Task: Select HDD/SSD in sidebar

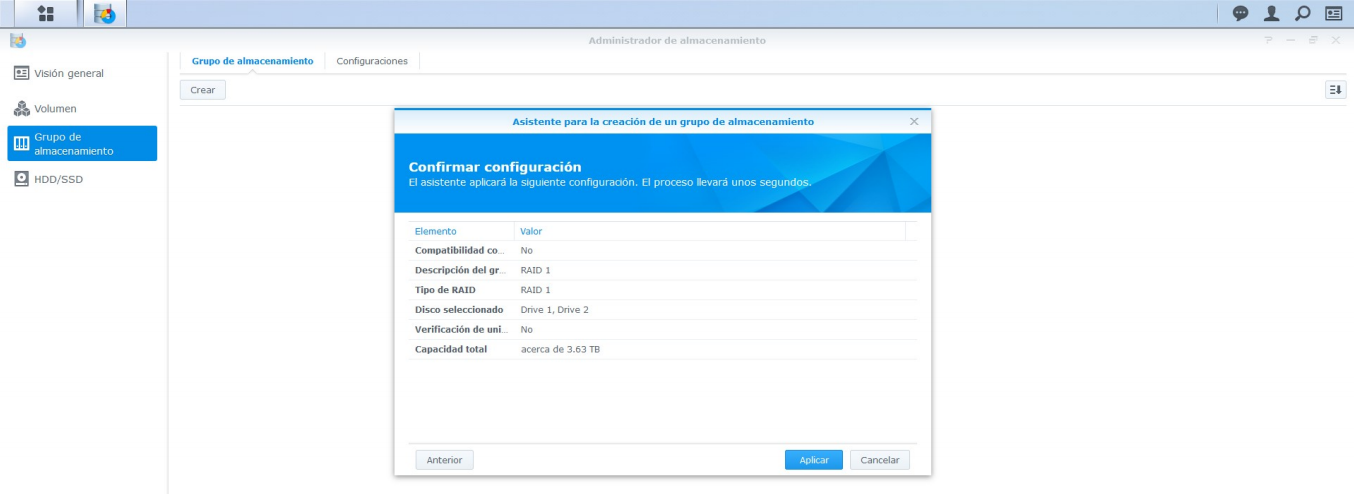Action: [x=82, y=179]
